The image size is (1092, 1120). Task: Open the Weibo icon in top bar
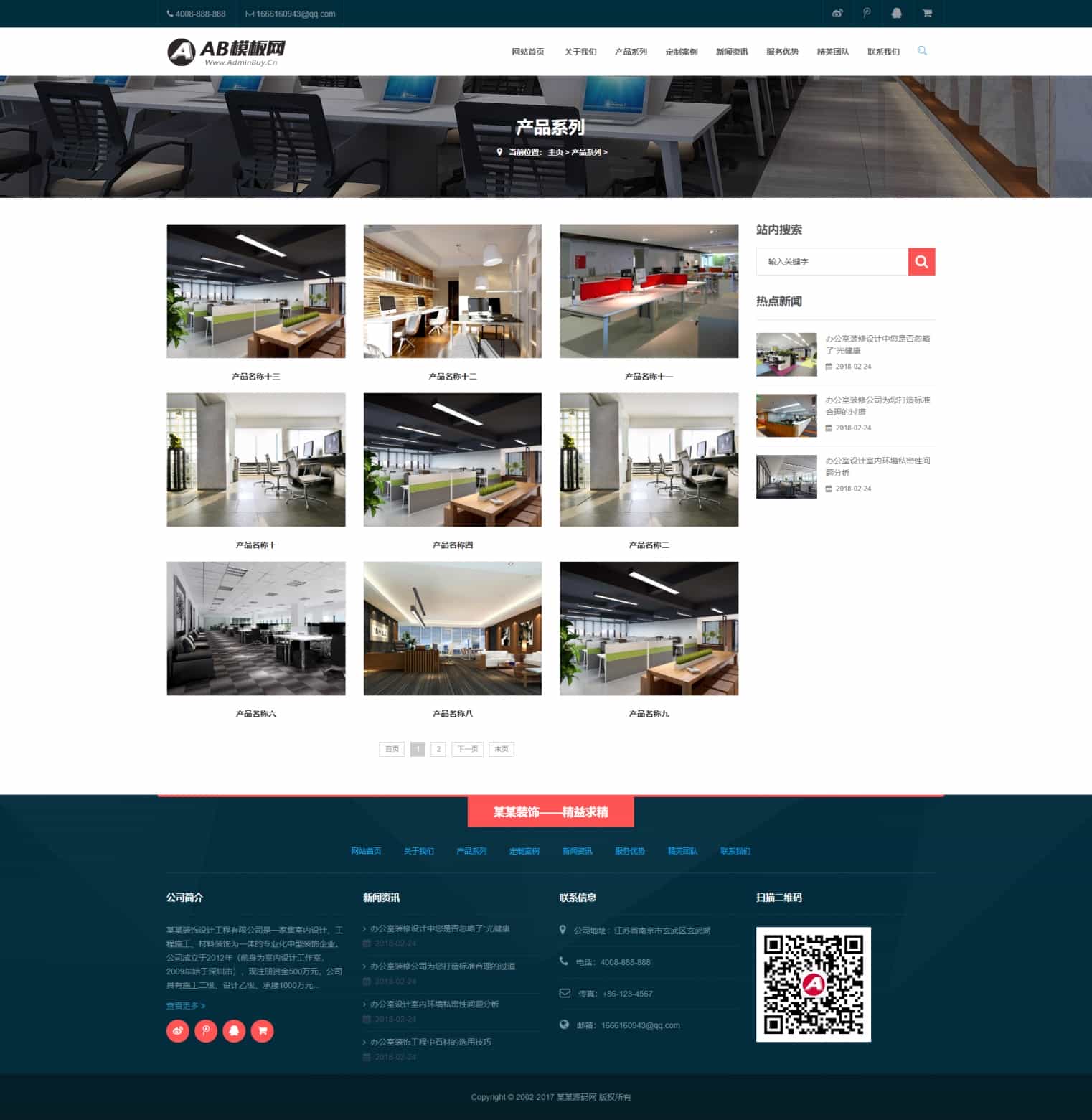tap(837, 13)
